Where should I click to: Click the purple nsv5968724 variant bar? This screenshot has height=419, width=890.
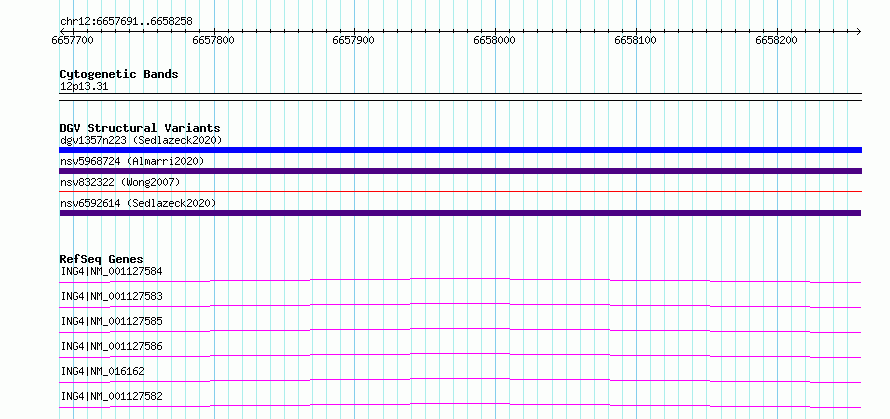click(460, 171)
